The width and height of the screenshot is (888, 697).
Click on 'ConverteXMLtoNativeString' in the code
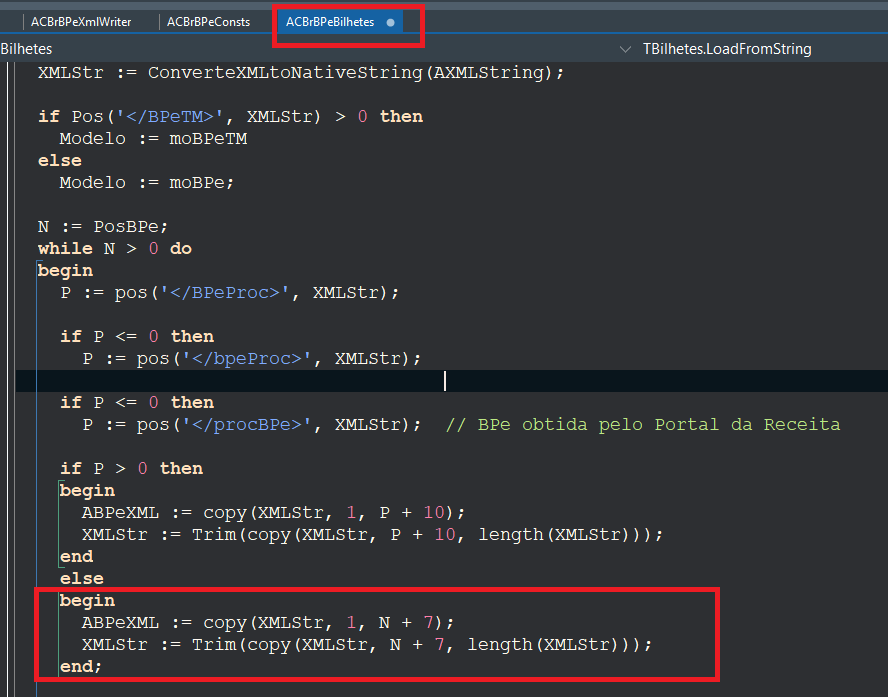[x=285, y=72]
